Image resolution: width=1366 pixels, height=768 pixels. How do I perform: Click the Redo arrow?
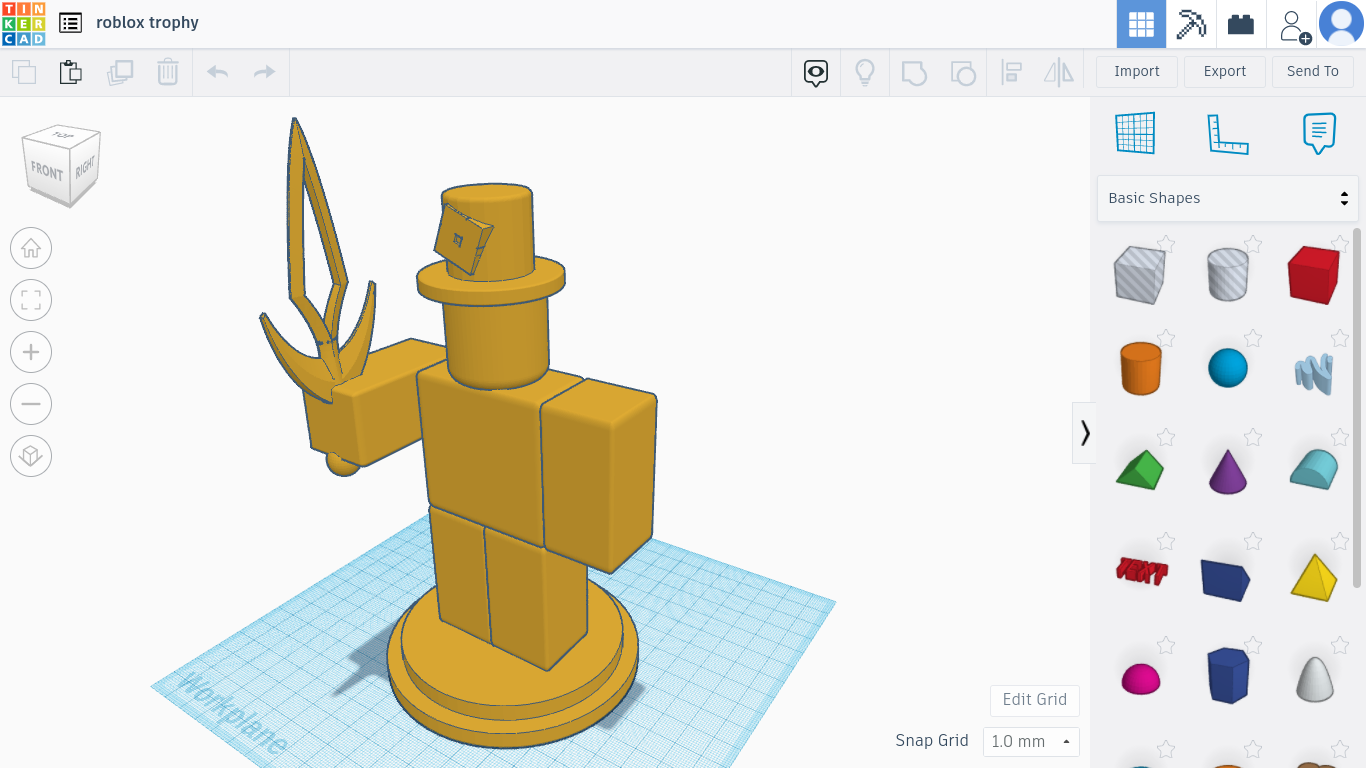click(x=264, y=72)
